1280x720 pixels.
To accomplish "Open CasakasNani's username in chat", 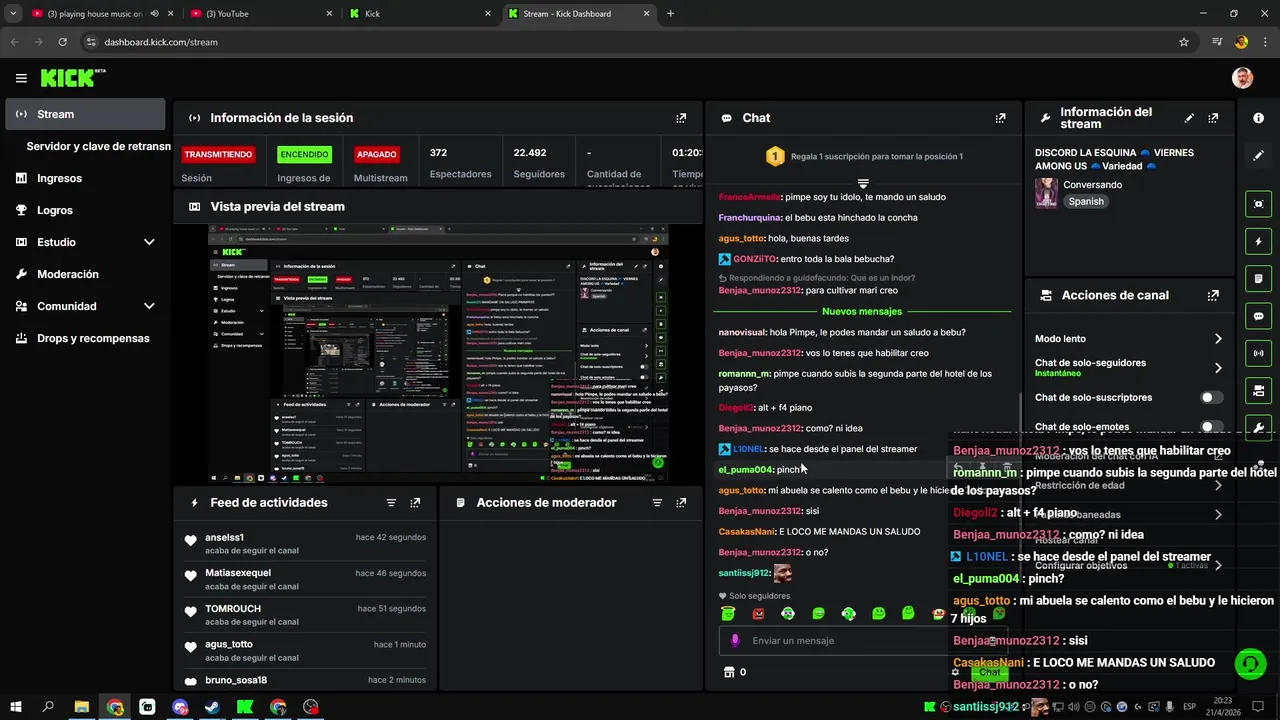I will [746, 532].
